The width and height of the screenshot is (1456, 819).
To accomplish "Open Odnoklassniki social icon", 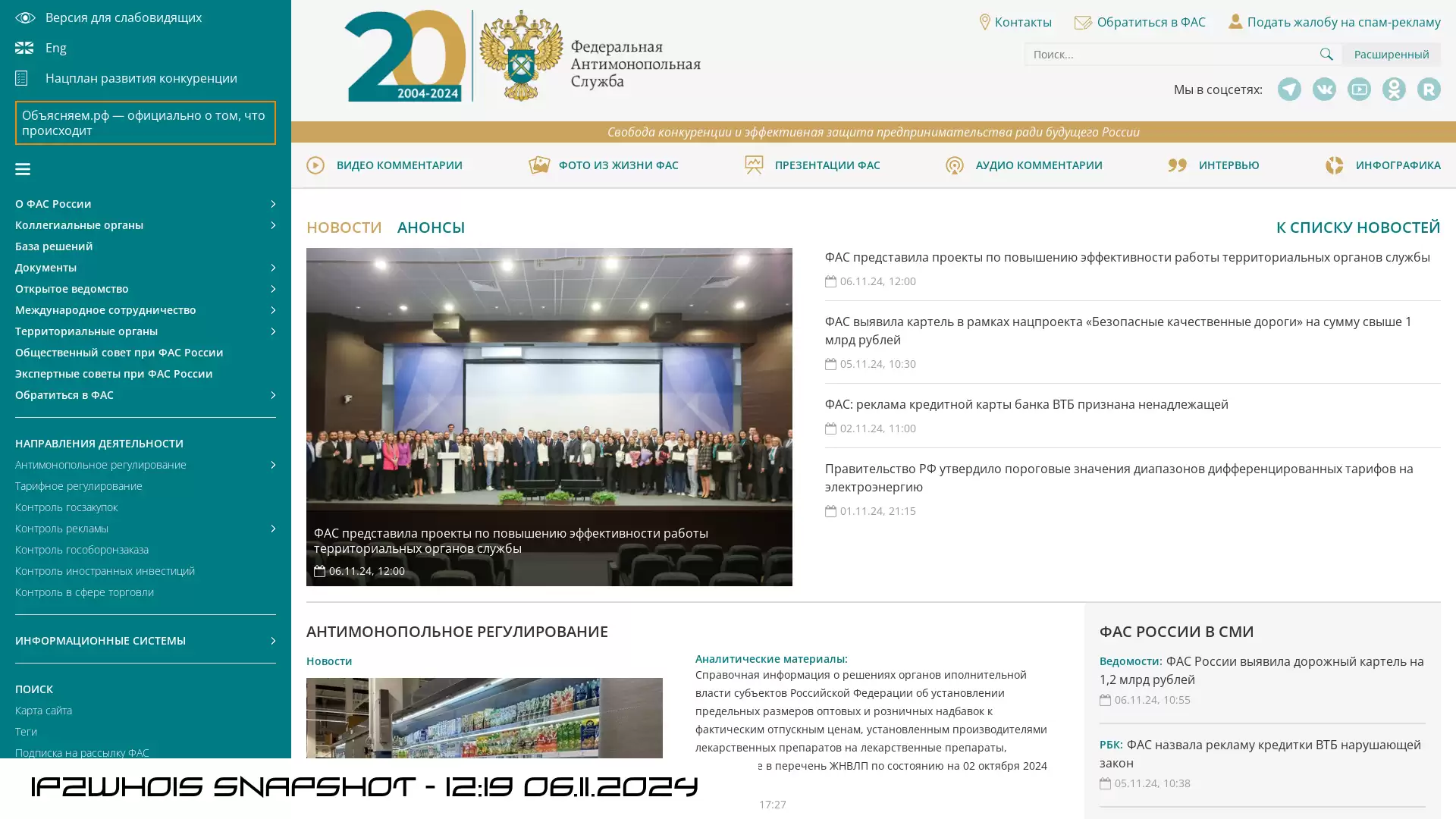I will click(1394, 89).
